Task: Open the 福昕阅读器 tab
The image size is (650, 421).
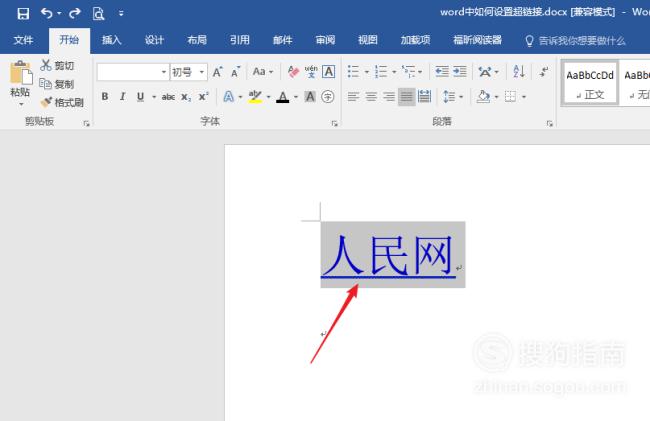Action: coord(478,40)
